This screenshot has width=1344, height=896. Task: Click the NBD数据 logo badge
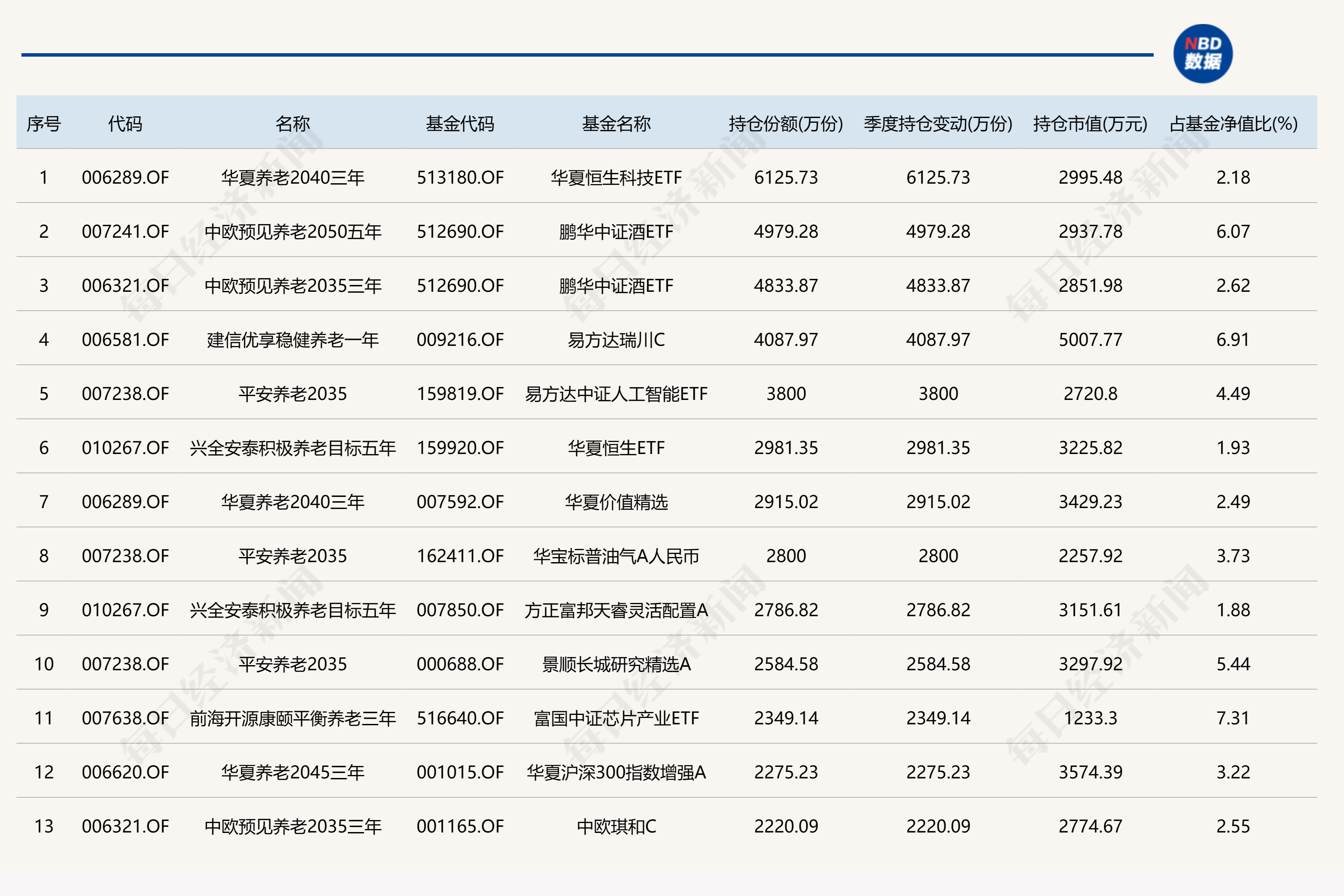[x=1203, y=54]
